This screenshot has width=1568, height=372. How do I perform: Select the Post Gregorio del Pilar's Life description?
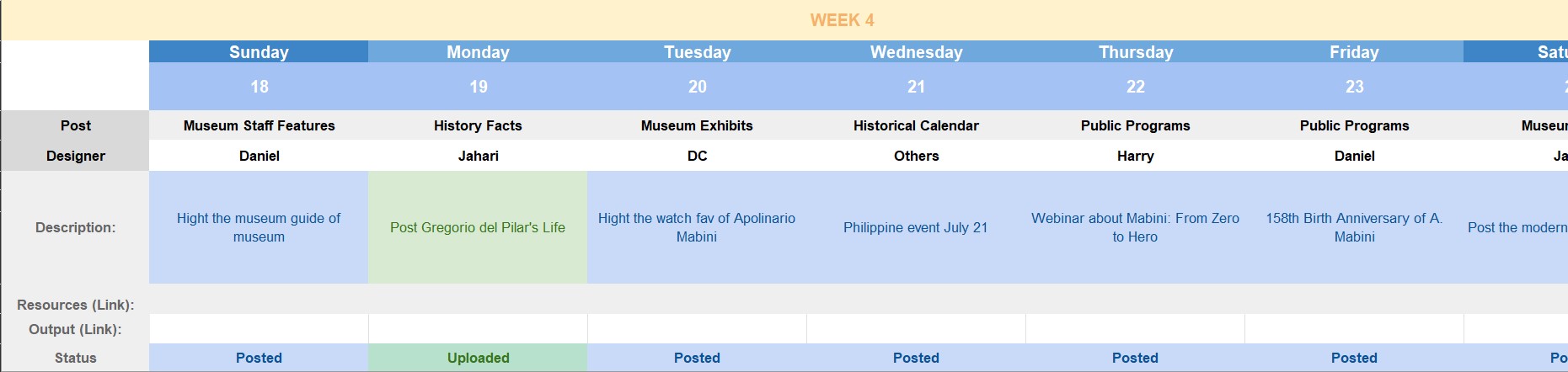(478, 227)
